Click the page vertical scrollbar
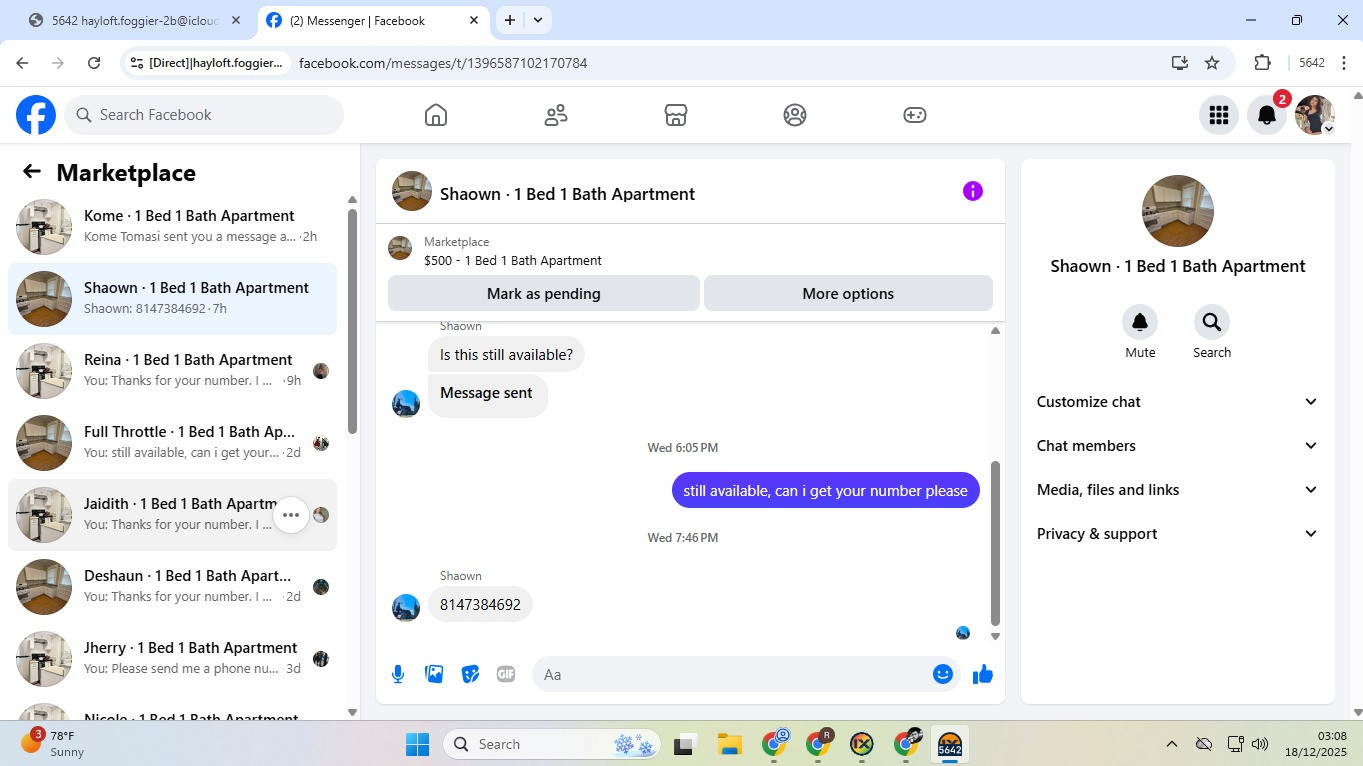This screenshot has height=766, width=1363. pos(1356,402)
